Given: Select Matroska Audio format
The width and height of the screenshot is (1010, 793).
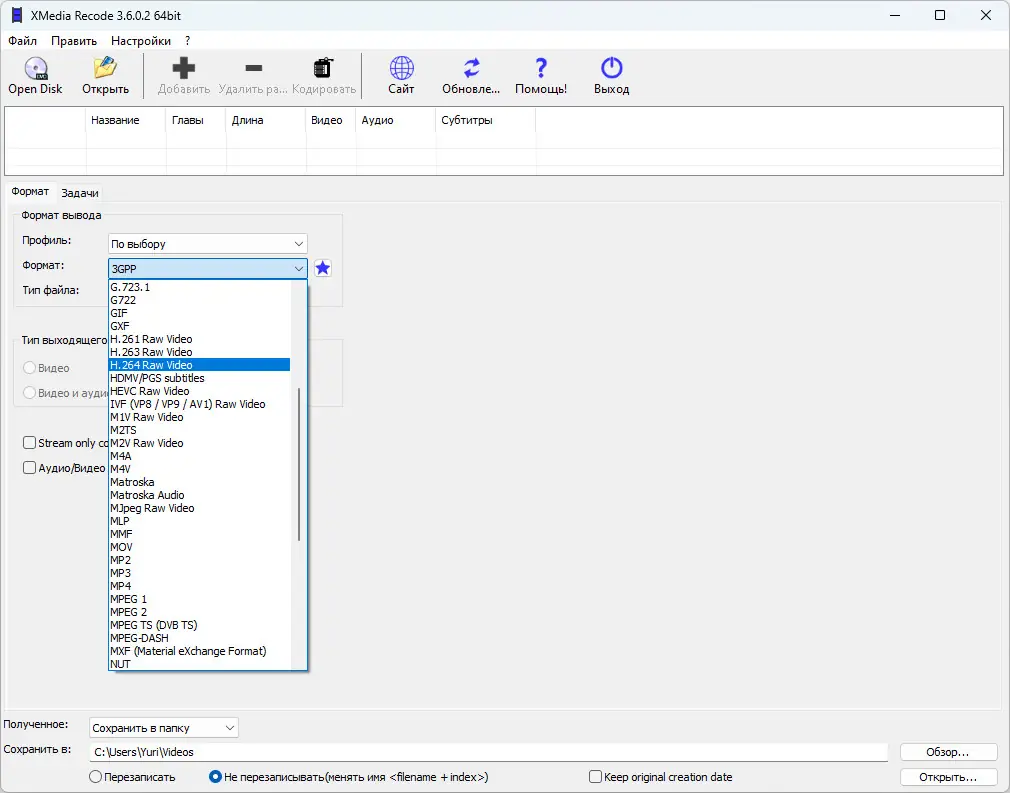Looking at the screenshot, I should [200, 495].
